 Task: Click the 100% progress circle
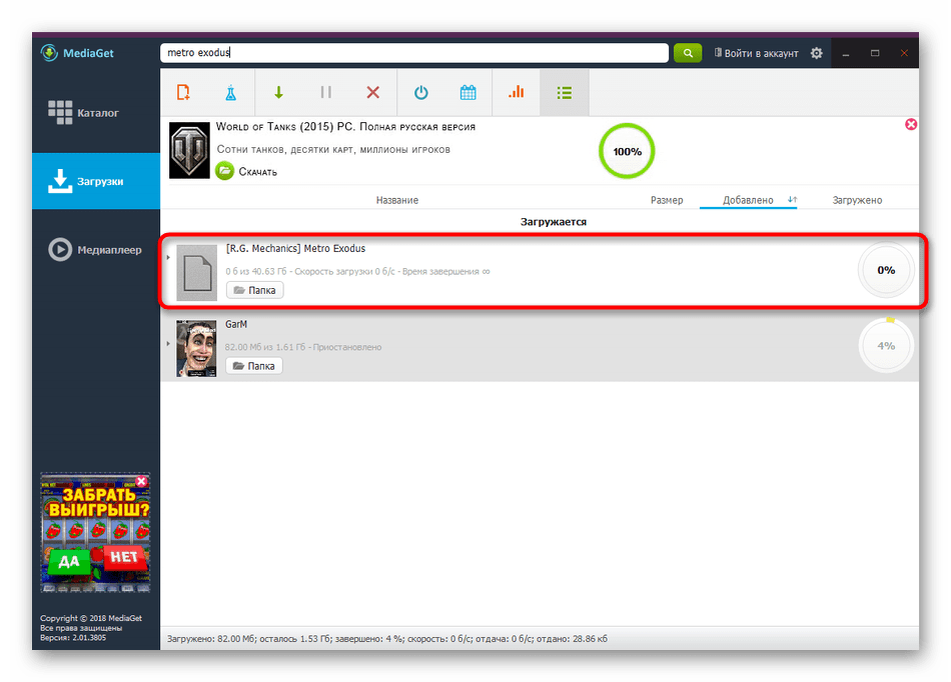(x=627, y=151)
